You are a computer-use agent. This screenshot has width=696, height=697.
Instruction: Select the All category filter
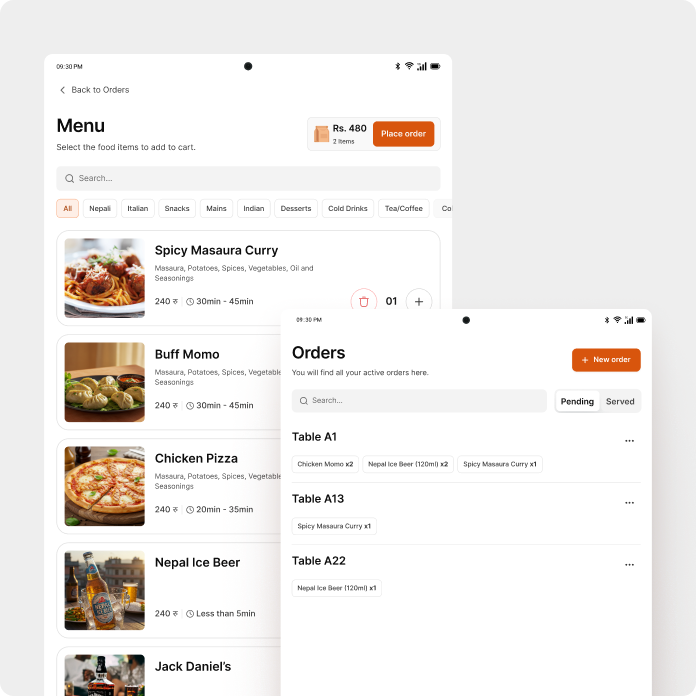(x=68, y=208)
